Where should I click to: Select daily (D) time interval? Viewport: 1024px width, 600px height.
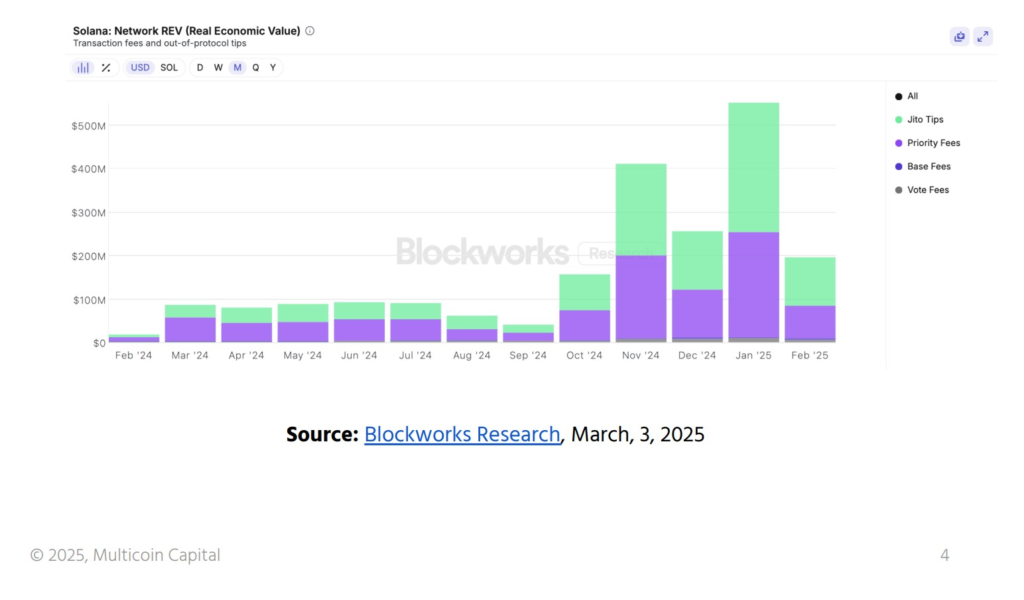click(199, 68)
